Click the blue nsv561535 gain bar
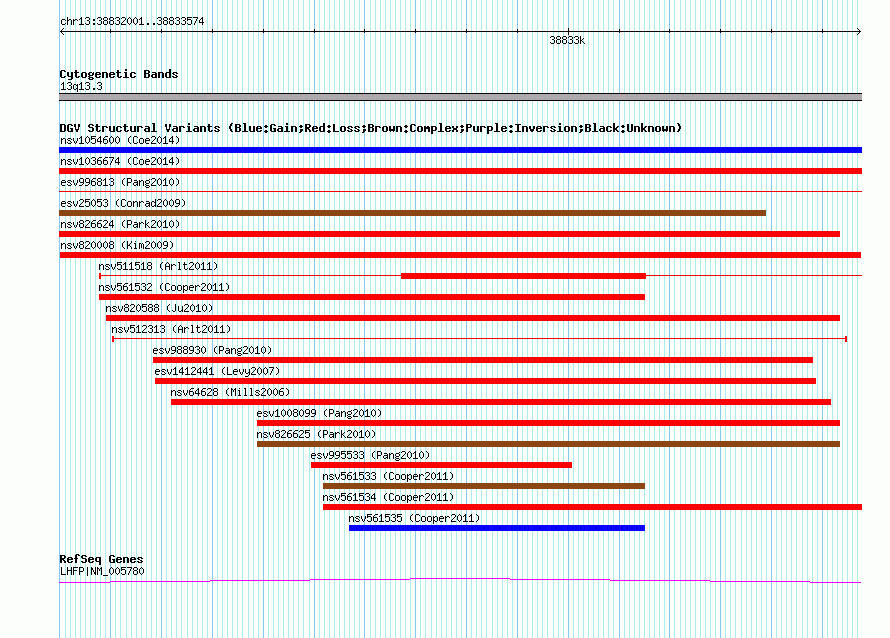 (x=497, y=528)
